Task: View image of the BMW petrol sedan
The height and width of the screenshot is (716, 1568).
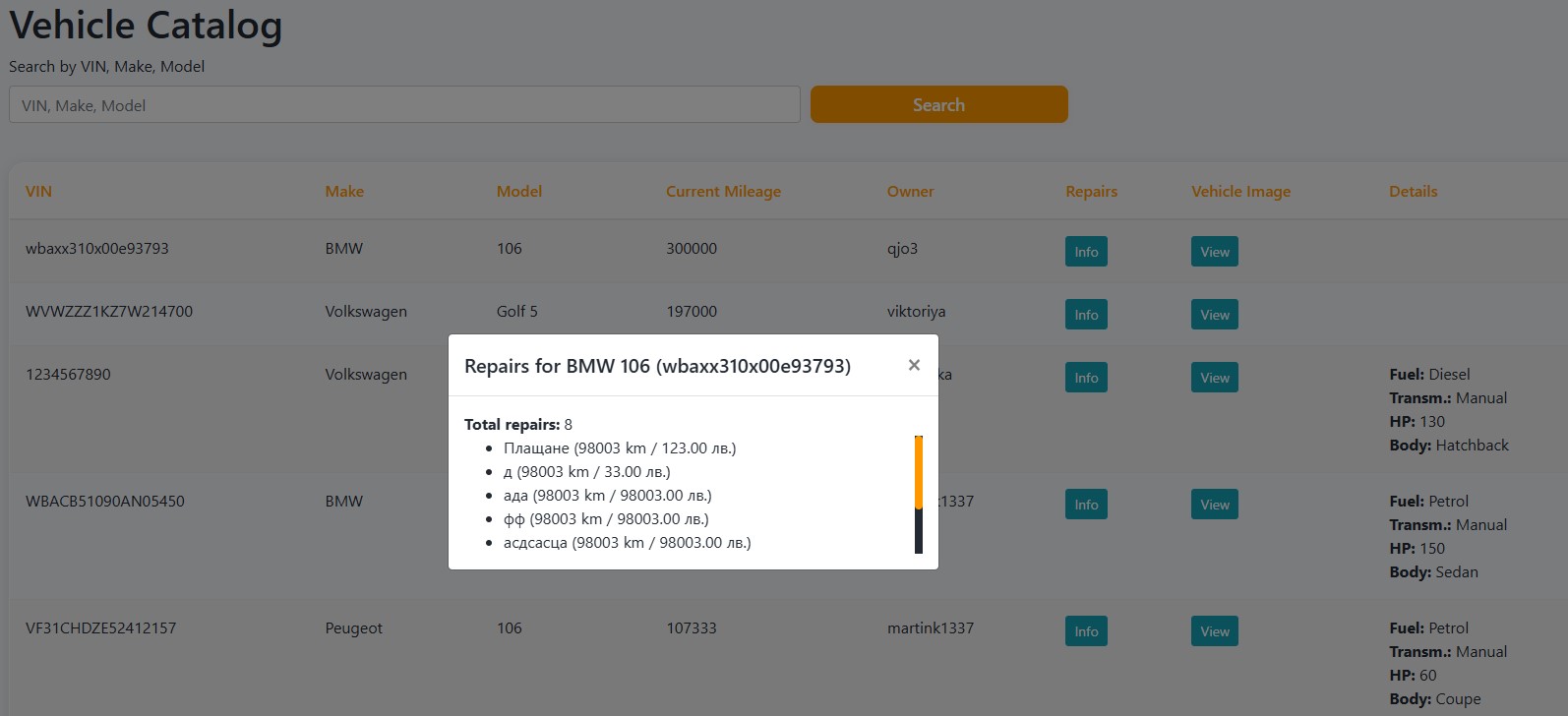Action: [1214, 505]
